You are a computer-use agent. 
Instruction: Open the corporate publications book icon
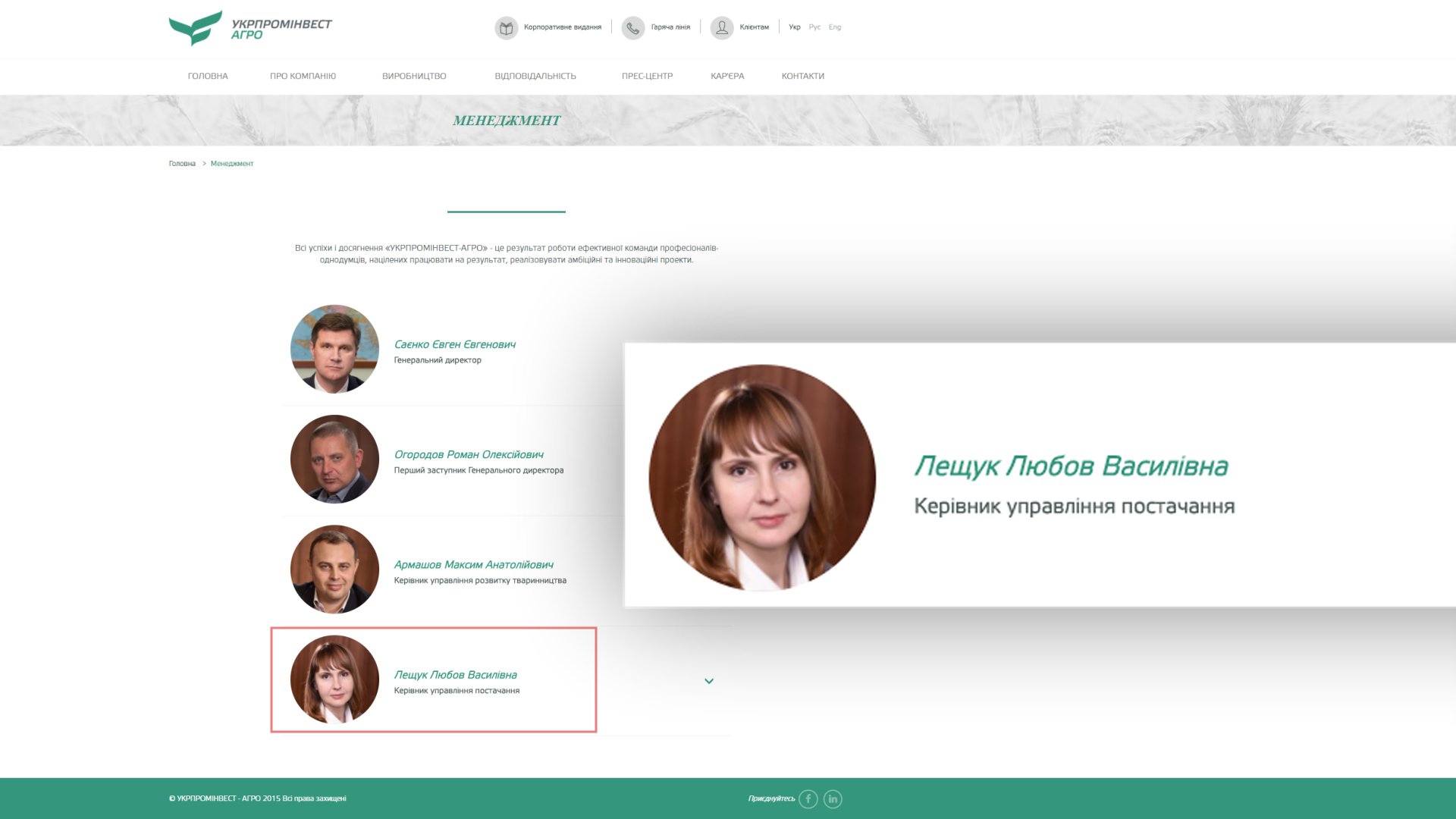pos(506,28)
